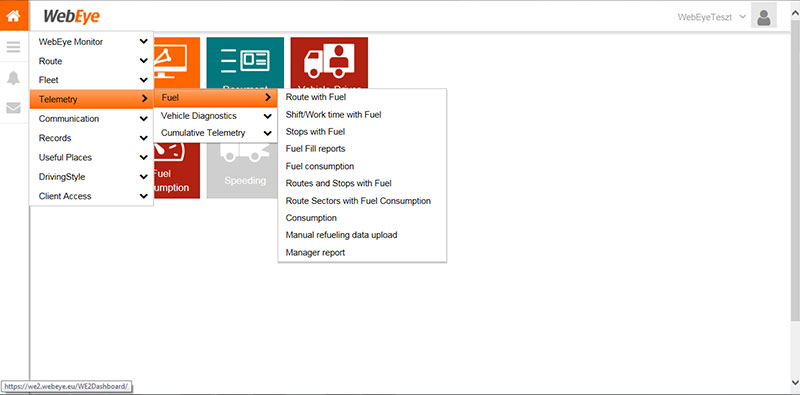
Task: Click scrollbar down arrow at bottom right
Action: coord(795,382)
